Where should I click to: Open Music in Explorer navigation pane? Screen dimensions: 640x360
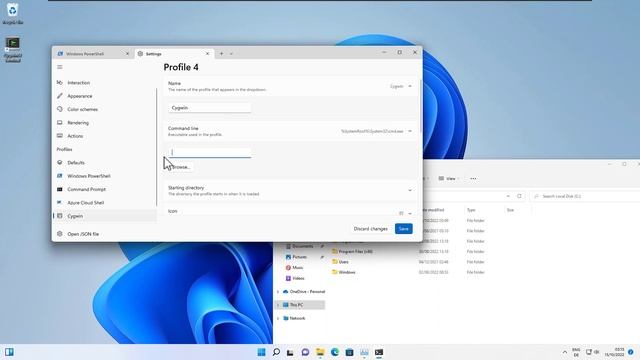(298, 267)
